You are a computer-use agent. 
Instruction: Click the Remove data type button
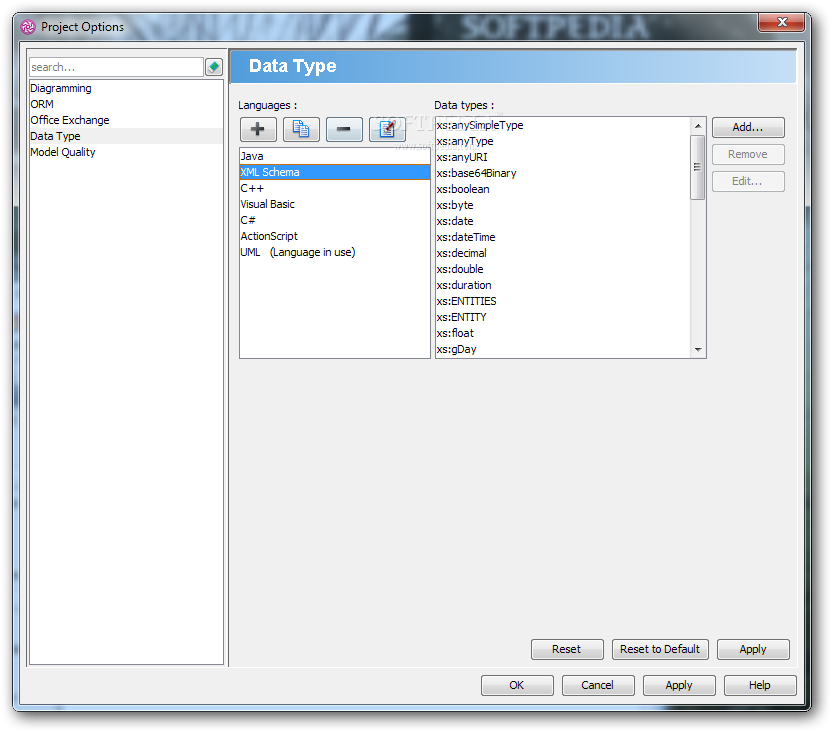[748, 154]
